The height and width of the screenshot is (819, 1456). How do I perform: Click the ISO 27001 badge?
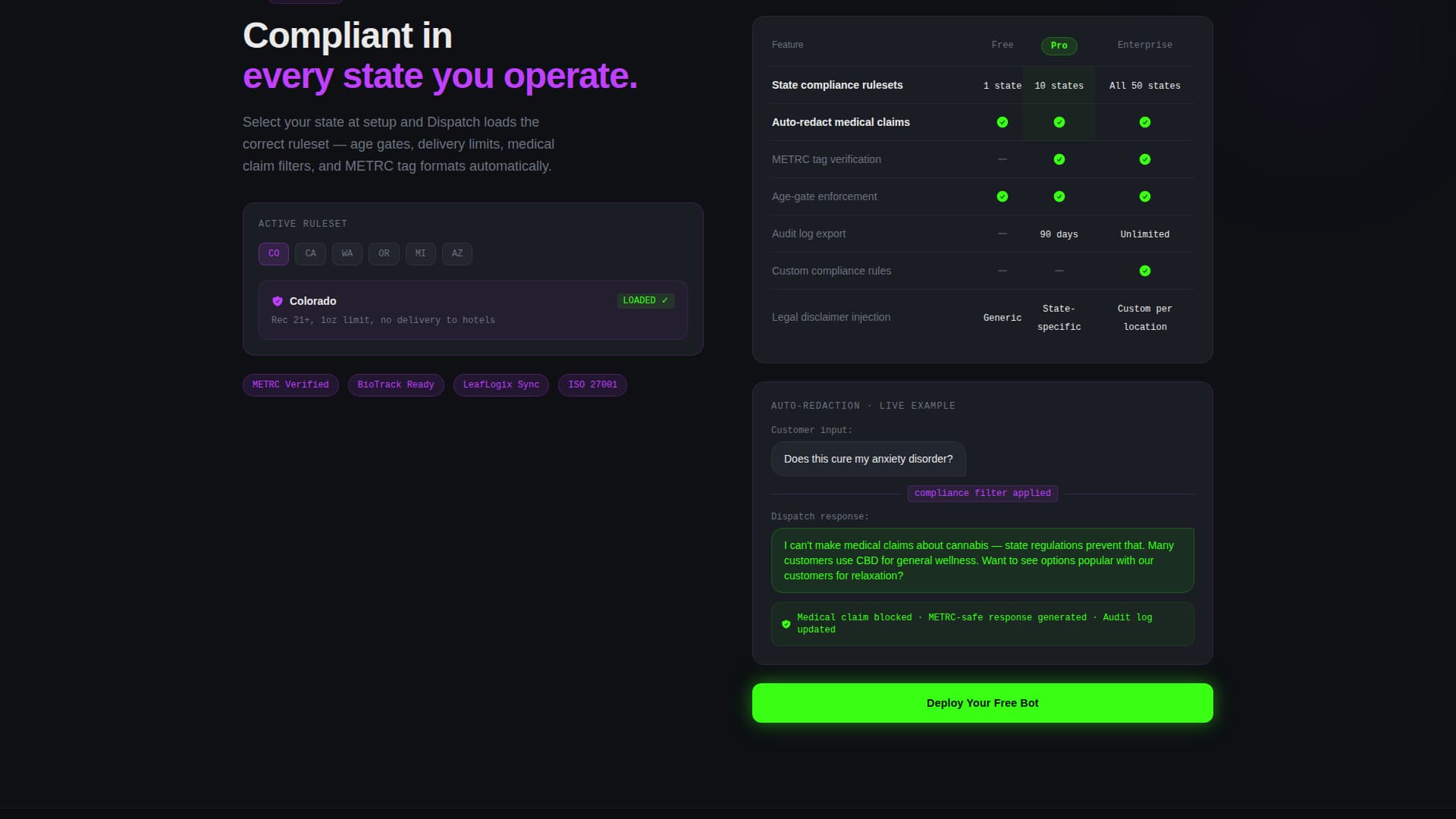coord(591,384)
